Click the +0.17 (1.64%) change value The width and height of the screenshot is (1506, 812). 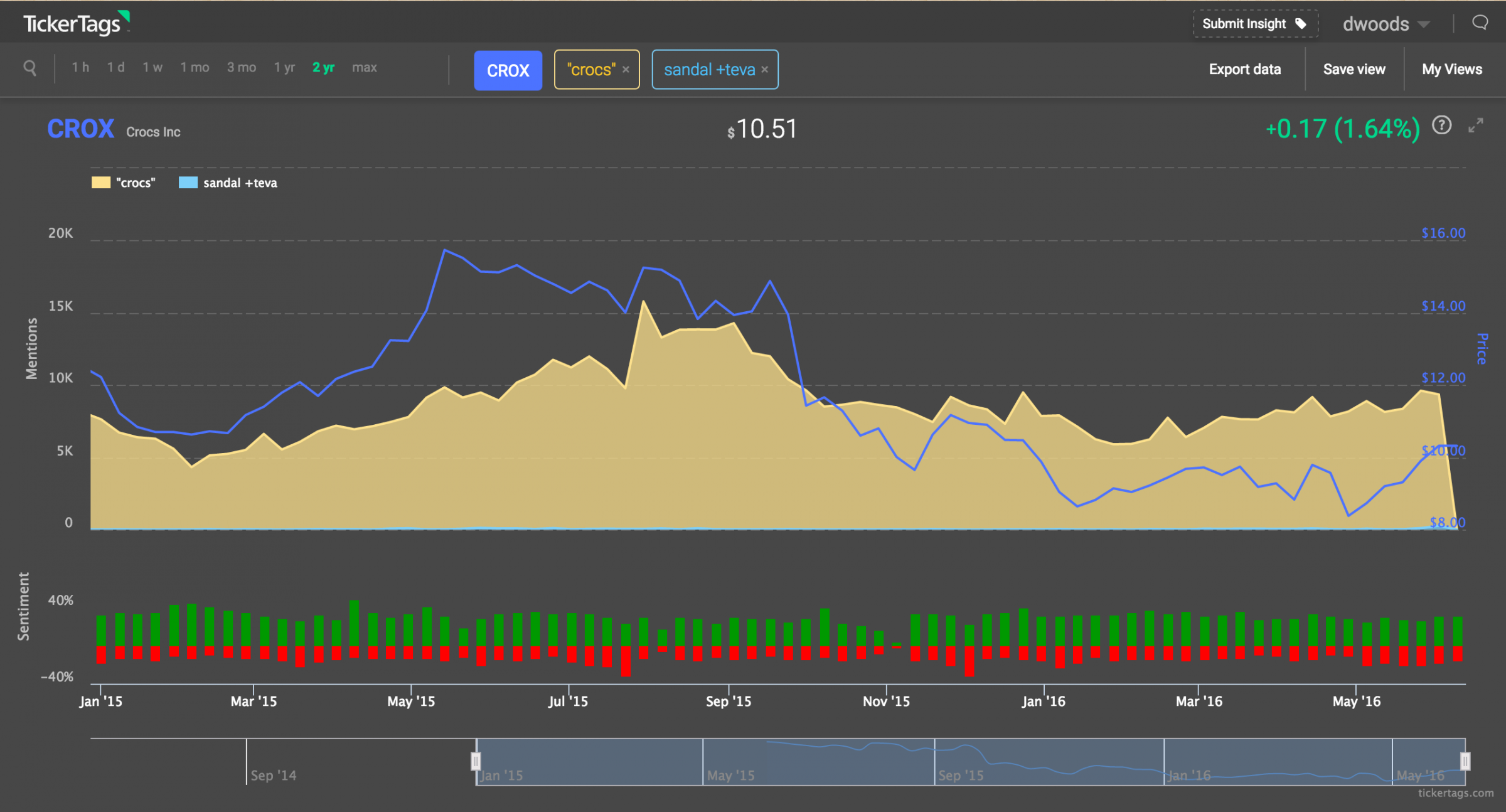pyautogui.click(x=1342, y=129)
